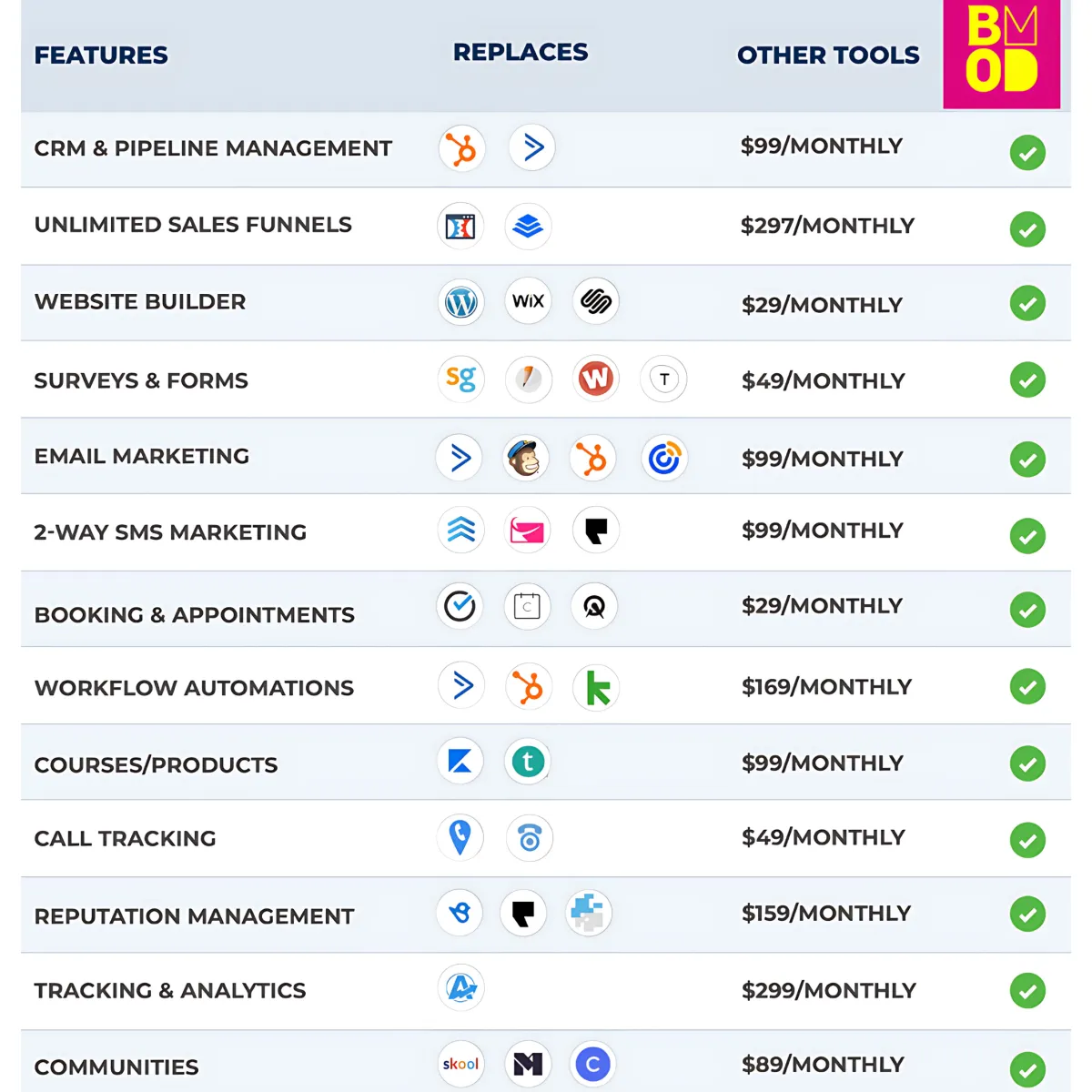Click the pink BMOD logo
1092x1092 pixels.
[1002, 55]
